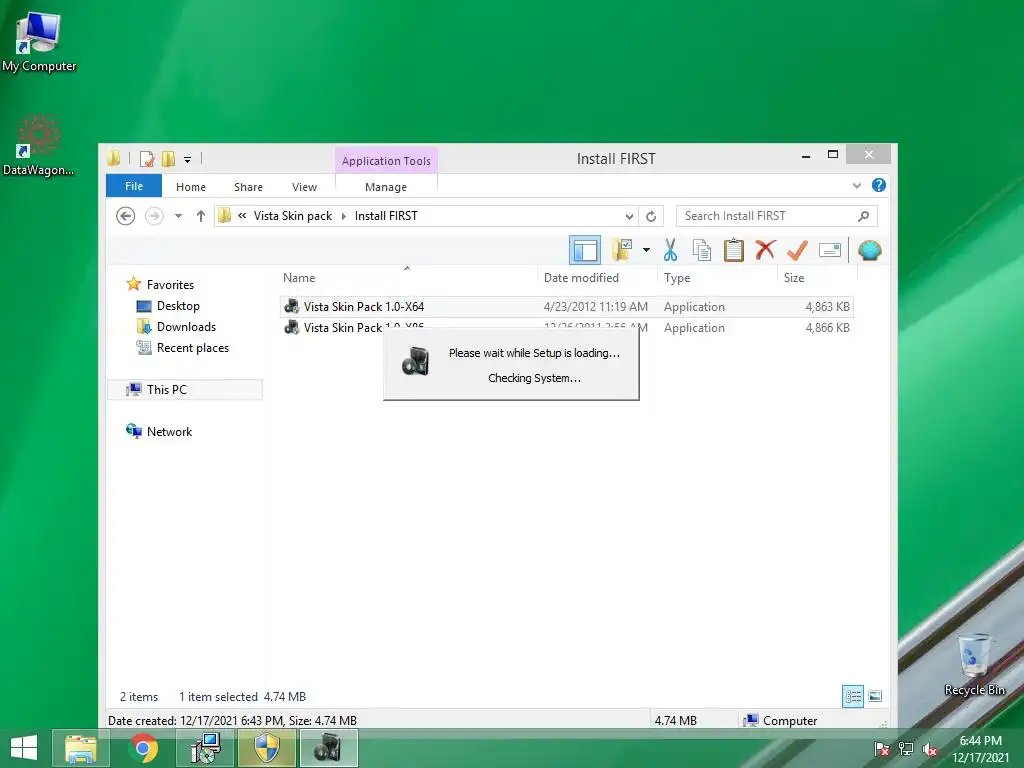Show hidden path with the breadcrumb chevrons

(242, 216)
